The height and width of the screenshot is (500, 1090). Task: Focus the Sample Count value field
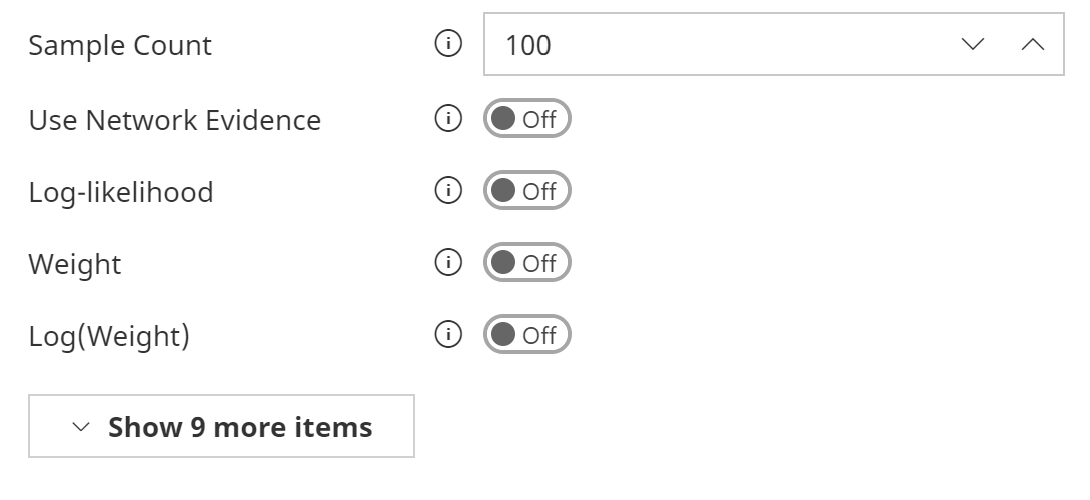(700, 45)
